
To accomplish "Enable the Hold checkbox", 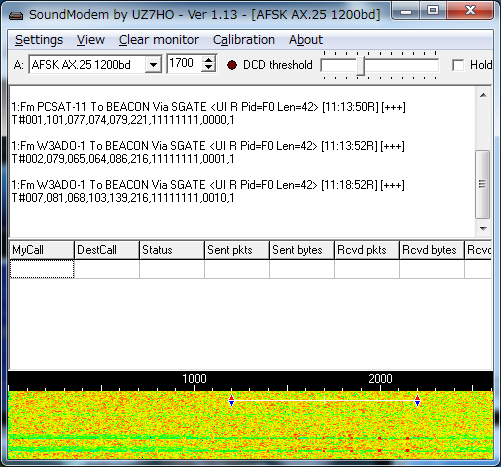I will pyautogui.click(x=458, y=65).
